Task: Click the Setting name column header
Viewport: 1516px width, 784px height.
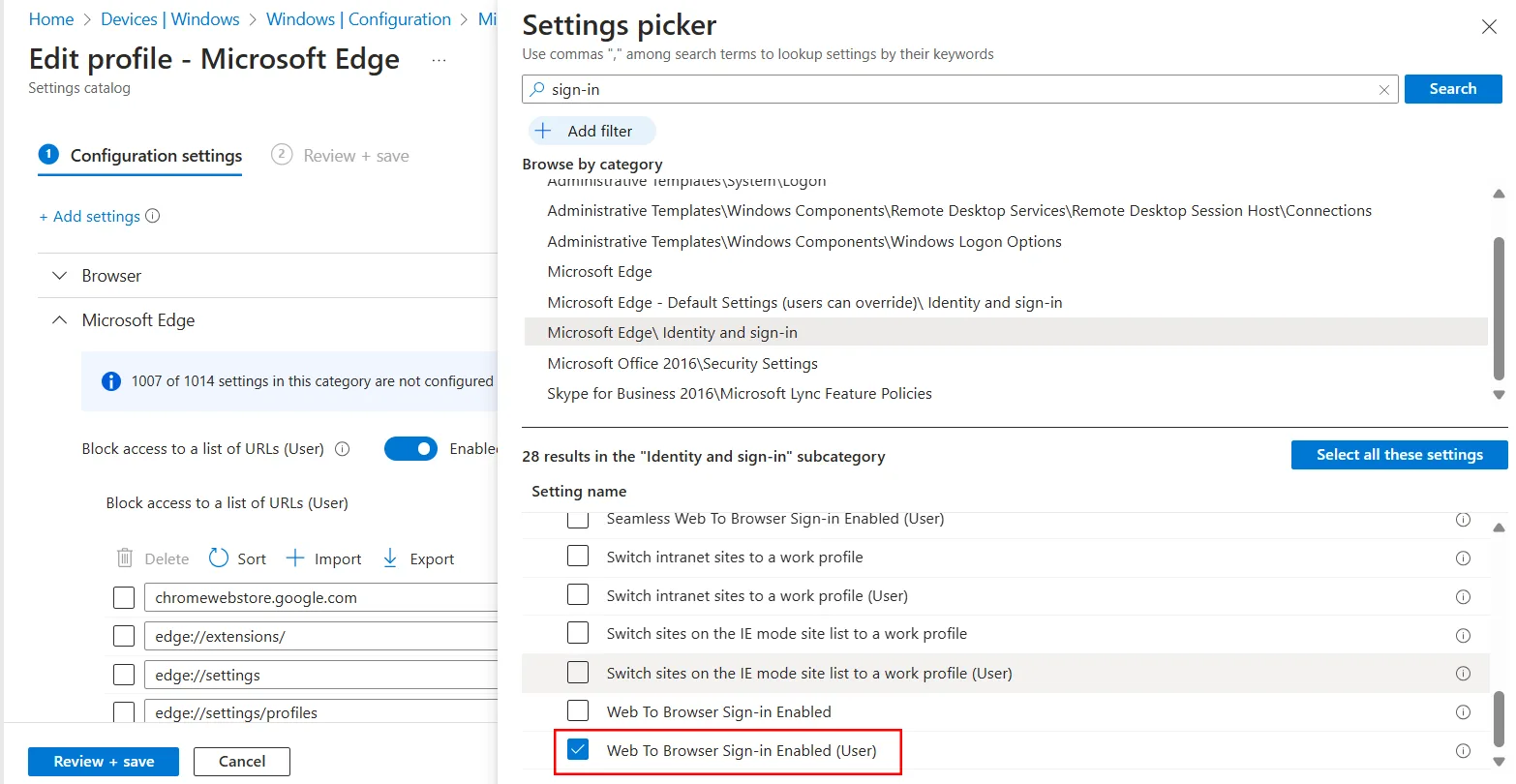Action: (579, 492)
